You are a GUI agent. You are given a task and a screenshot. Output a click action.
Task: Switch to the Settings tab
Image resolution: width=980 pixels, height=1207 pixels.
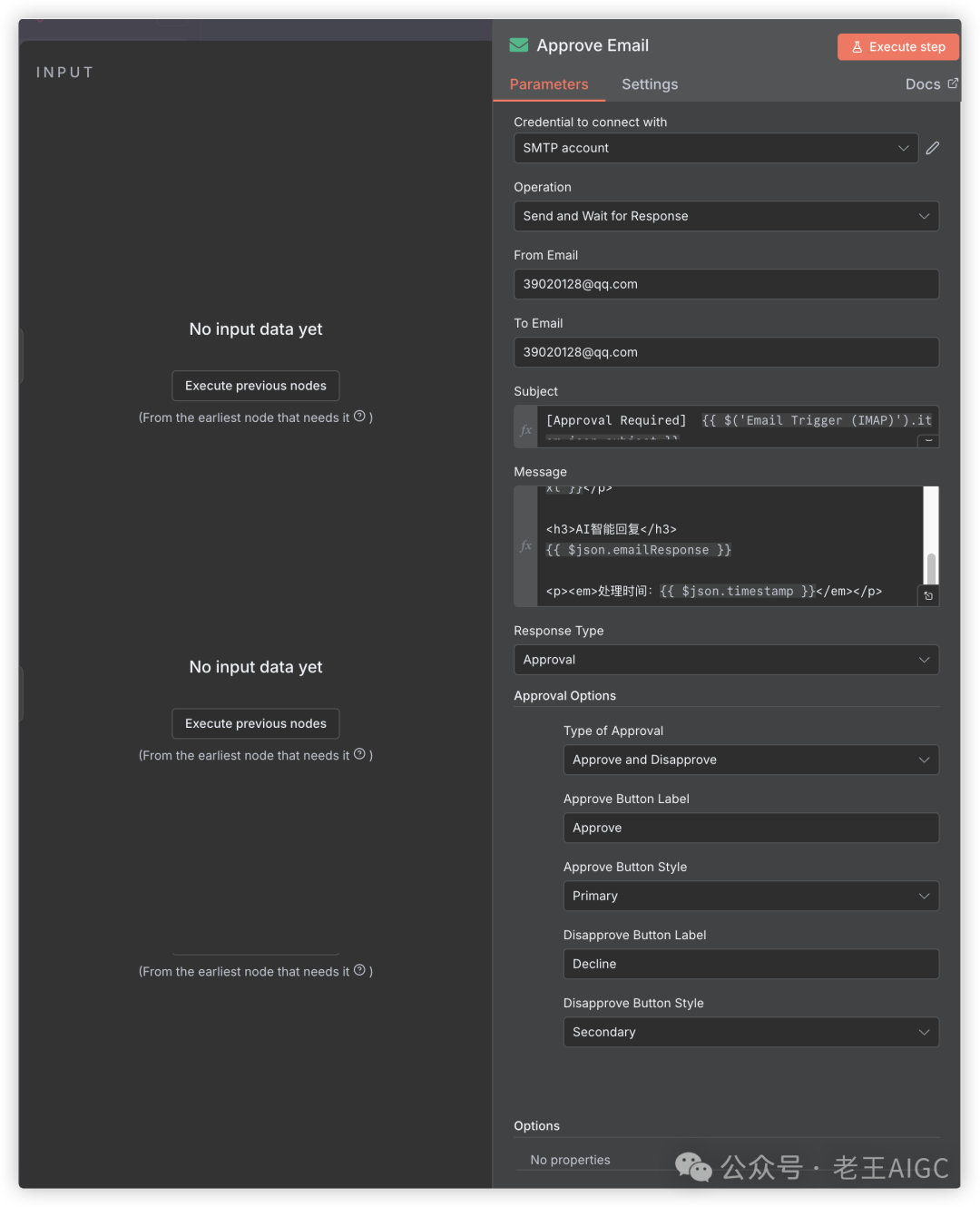click(650, 84)
